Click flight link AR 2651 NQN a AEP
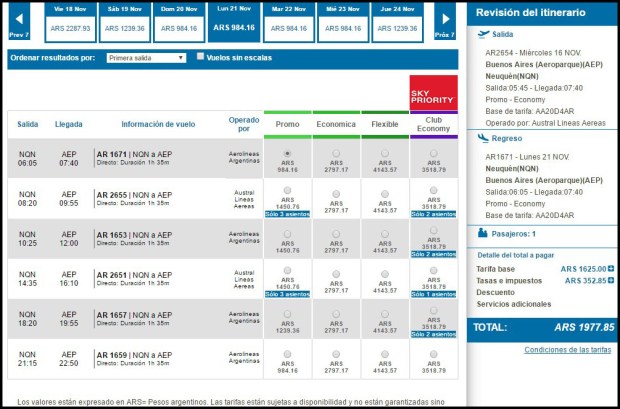The image size is (620, 409). click(133, 274)
